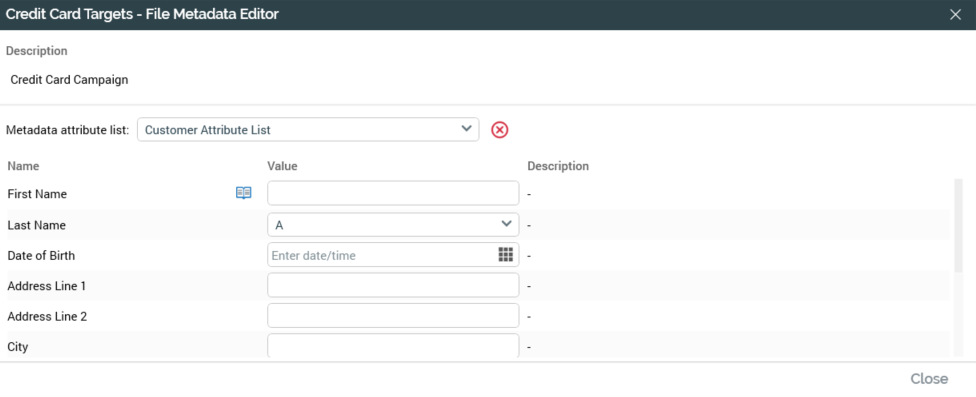976x397 pixels.
Task: Click the City value input
Action: click(393, 346)
